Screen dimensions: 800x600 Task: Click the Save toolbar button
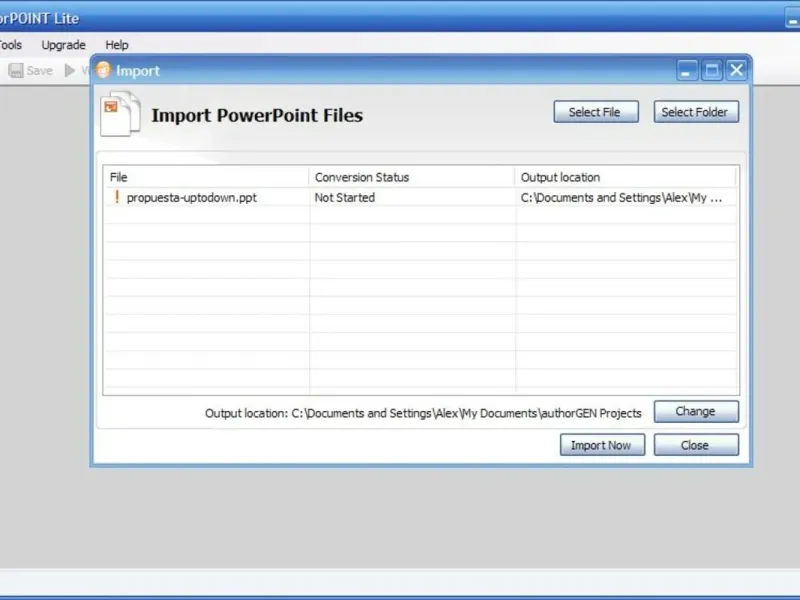[x=31, y=70]
